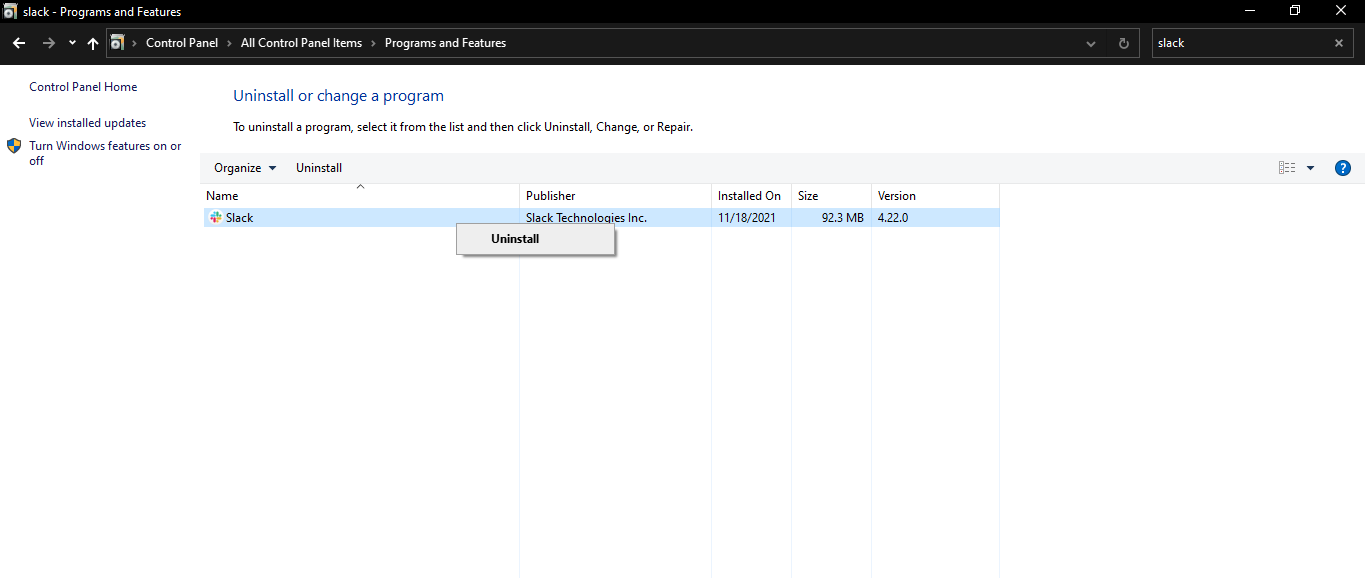Expand the view options dropdown arrow
The height and width of the screenshot is (578, 1365).
click(x=1310, y=168)
